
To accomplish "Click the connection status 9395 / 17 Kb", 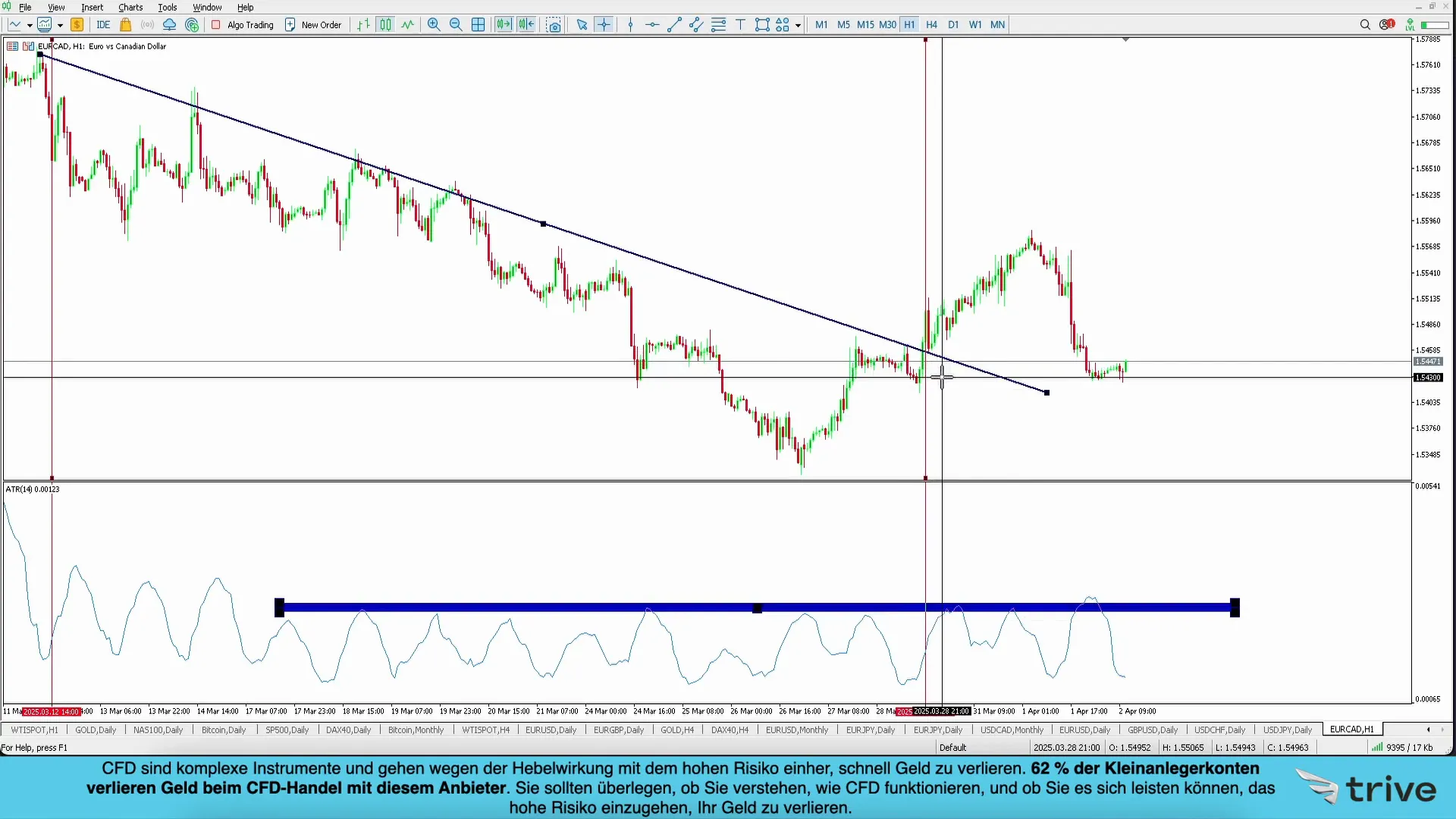I will click(x=1403, y=748).
